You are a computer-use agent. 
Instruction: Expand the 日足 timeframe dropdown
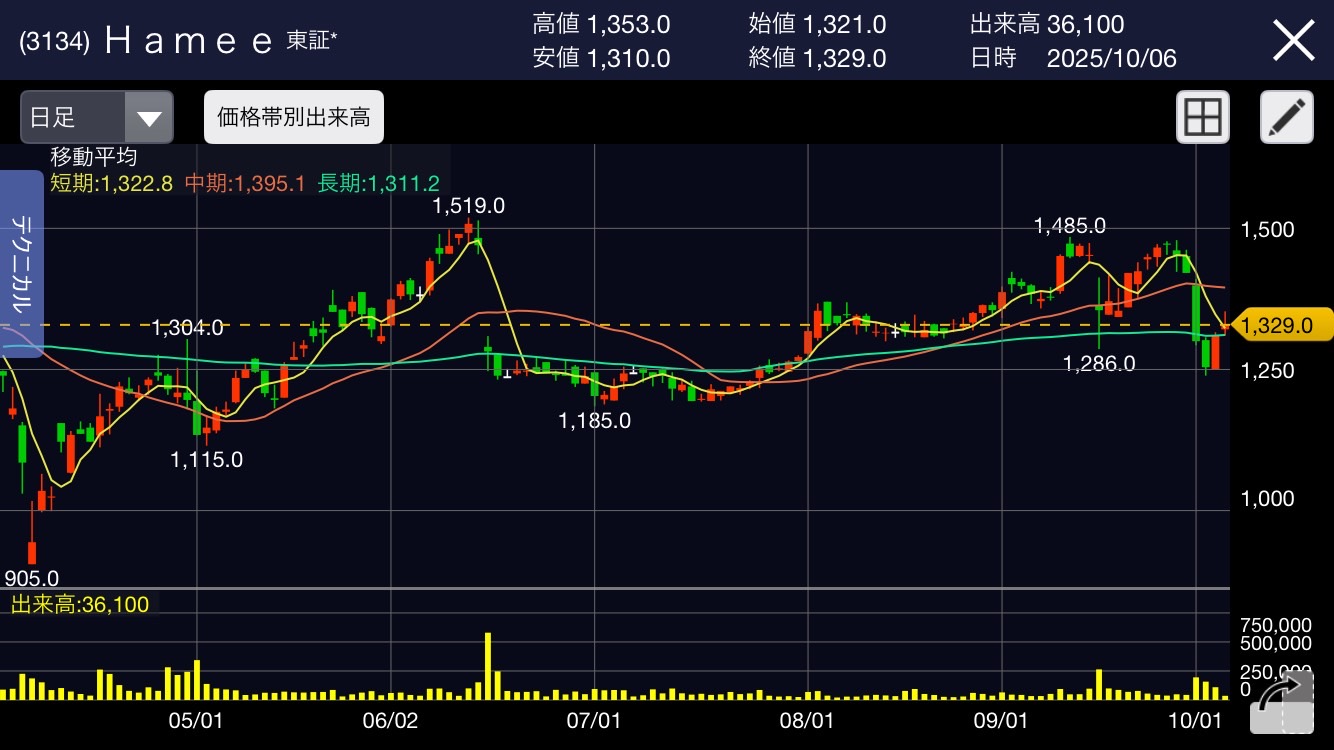tap(96, 118)
